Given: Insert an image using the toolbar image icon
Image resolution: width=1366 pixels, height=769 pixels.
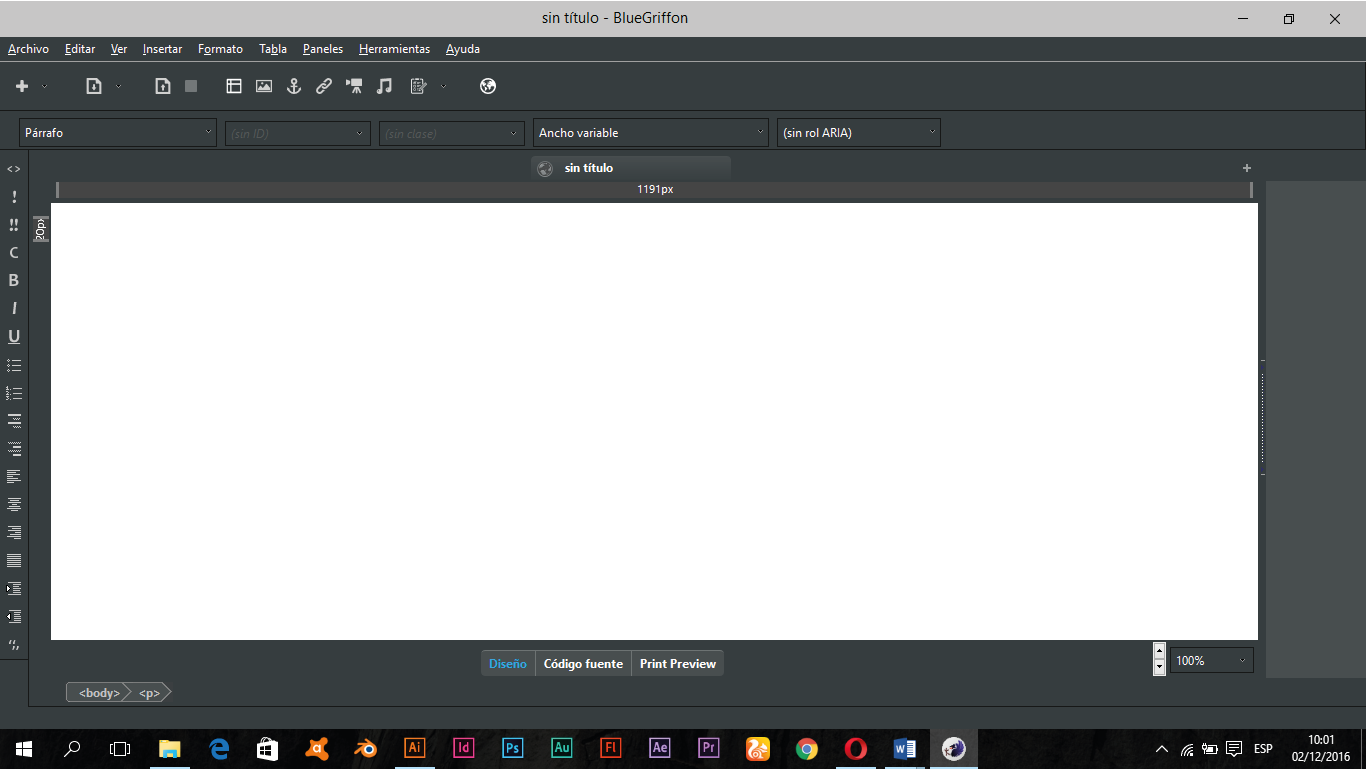Looking at the screenshot, I should pyautogui.click(x=264, y=87).
